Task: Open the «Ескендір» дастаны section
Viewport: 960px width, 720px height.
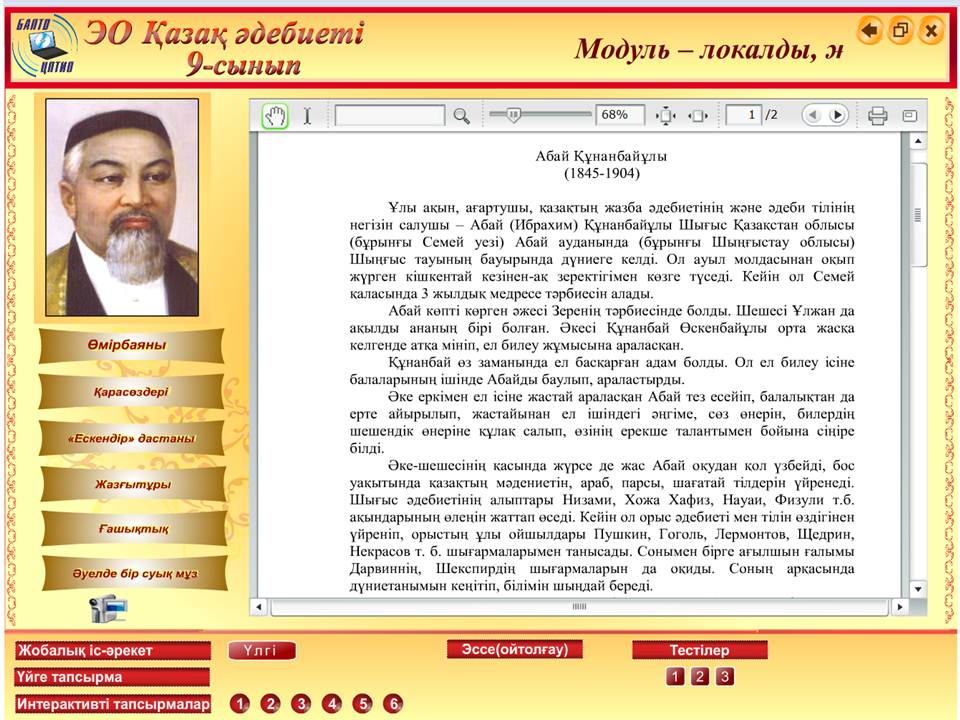Action: click(131, 438)
